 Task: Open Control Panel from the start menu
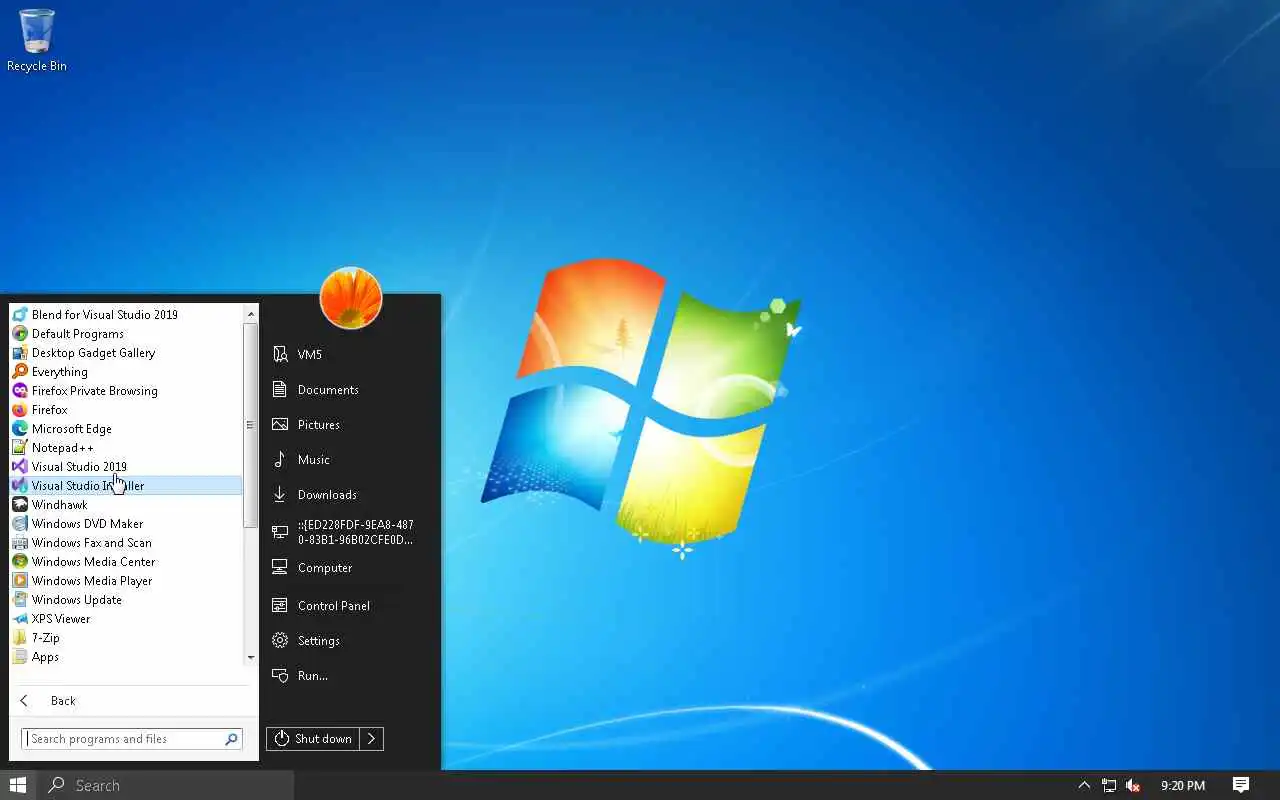click(350, 605)
